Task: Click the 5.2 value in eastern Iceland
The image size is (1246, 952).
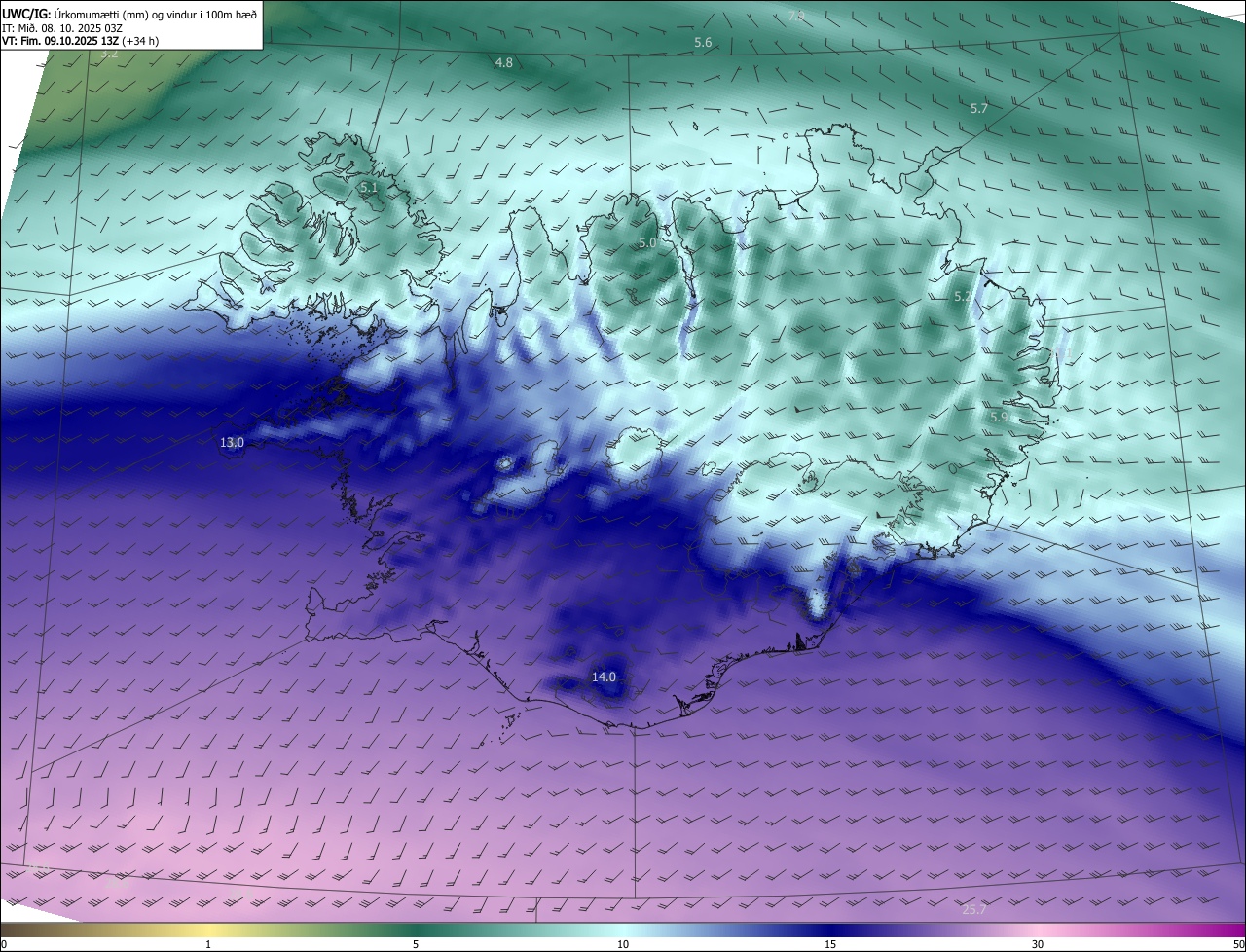Action: 962,296
